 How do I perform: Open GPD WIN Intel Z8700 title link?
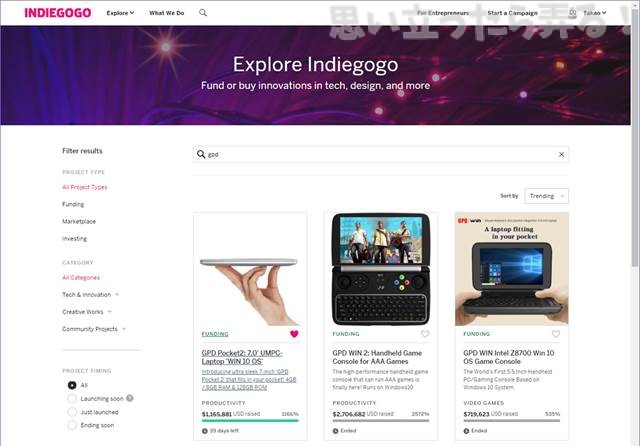click(509, 357)
